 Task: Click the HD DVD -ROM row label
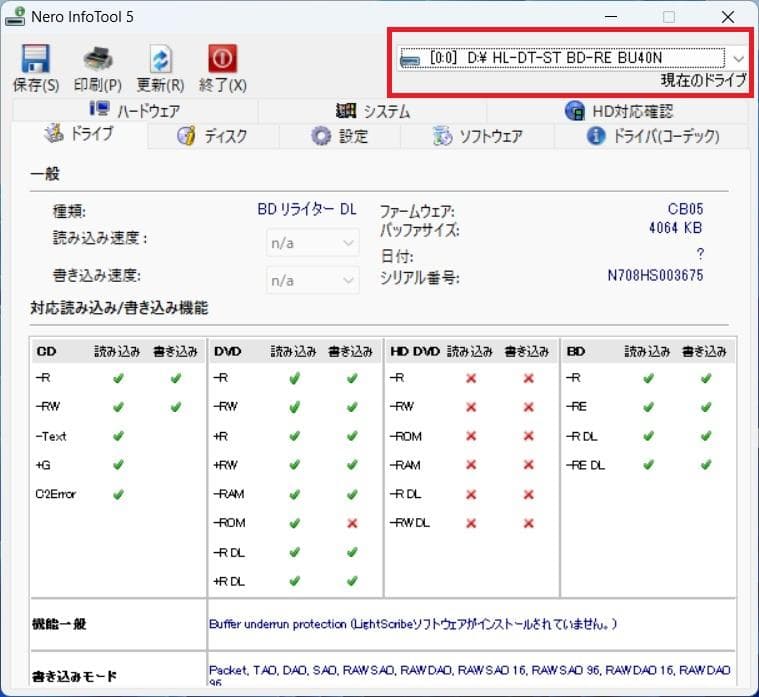pyautogui.click(x=406, y=436)
